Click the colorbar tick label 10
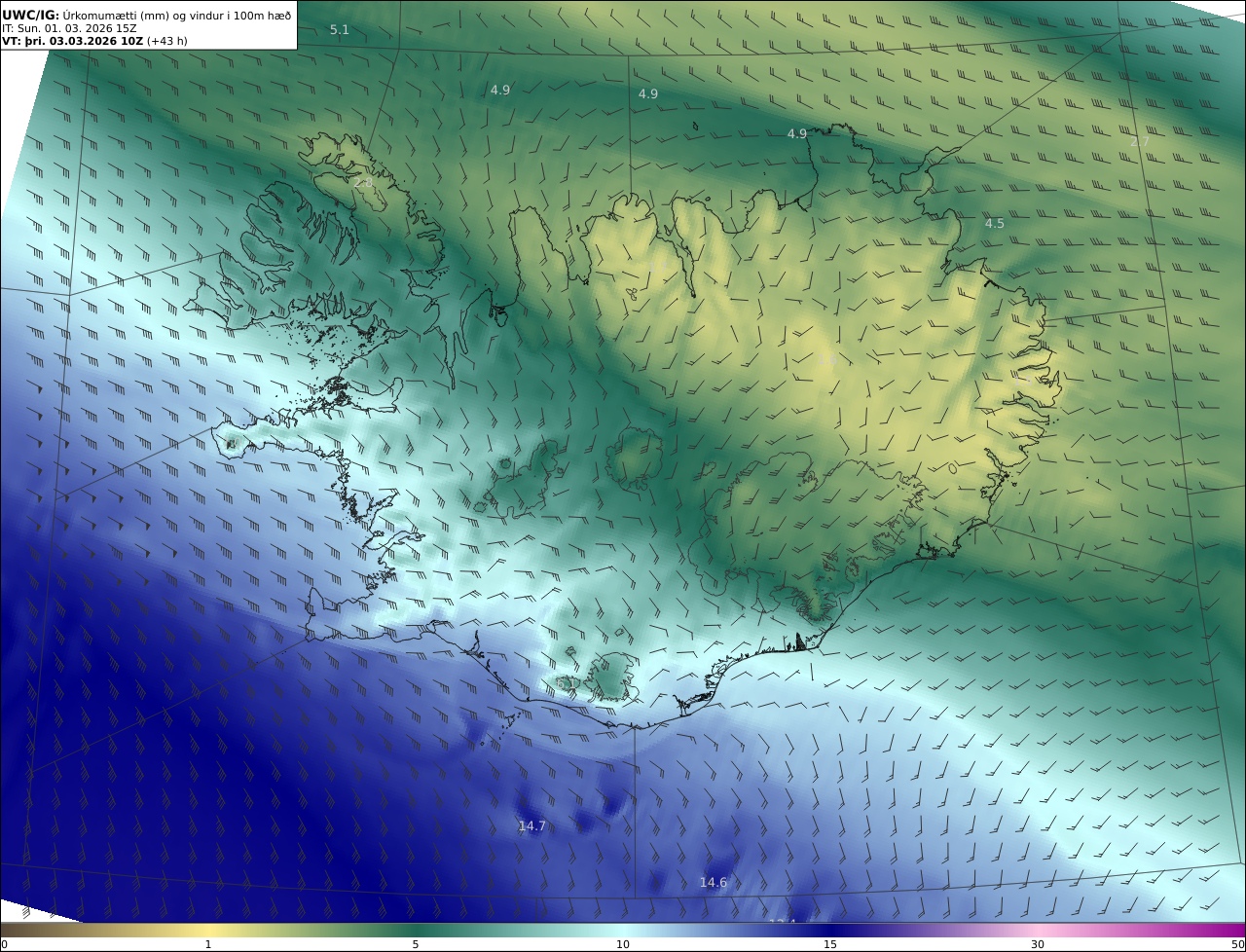 pos(623,944)
